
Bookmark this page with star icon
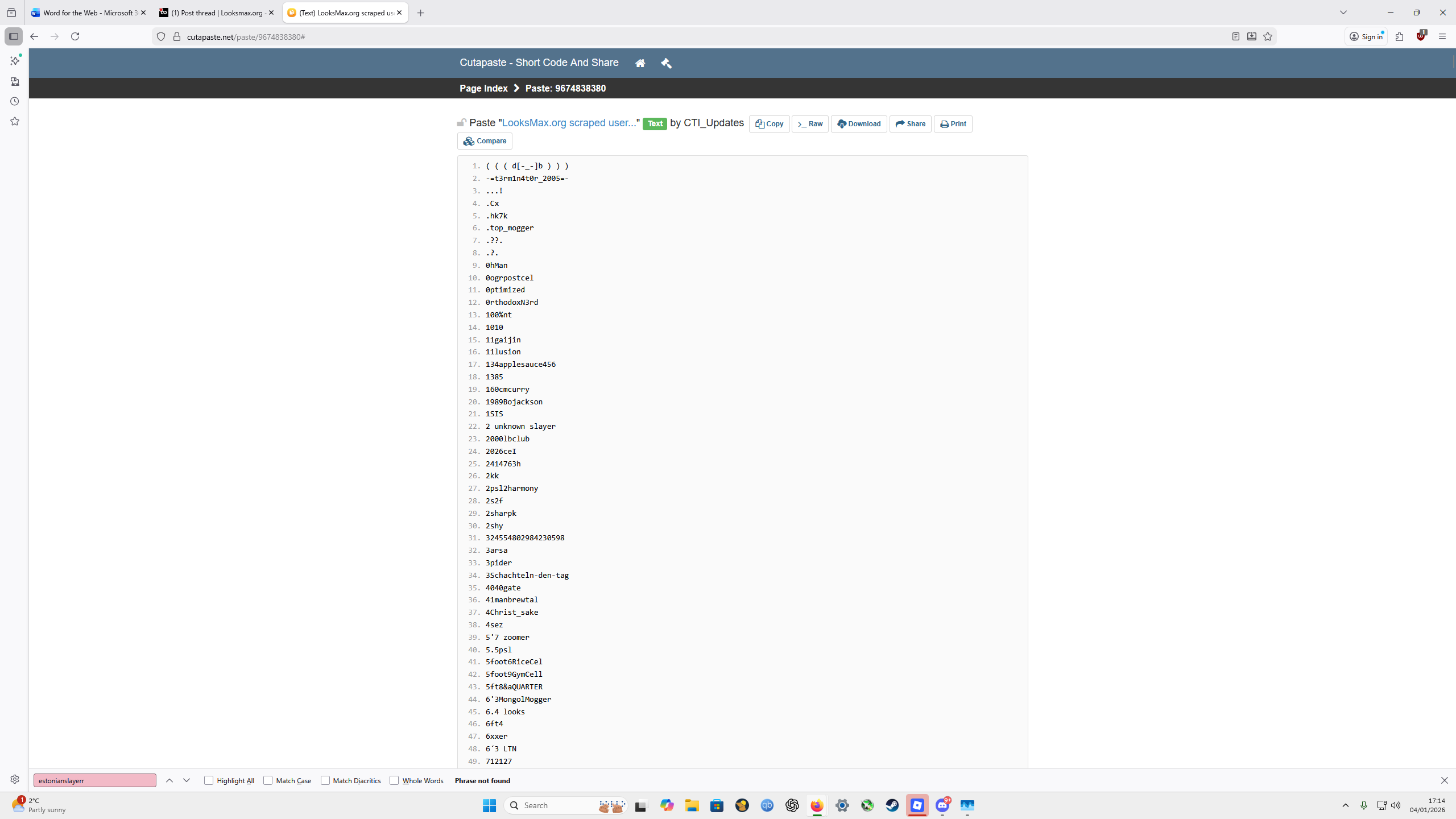pos(1268,36)
